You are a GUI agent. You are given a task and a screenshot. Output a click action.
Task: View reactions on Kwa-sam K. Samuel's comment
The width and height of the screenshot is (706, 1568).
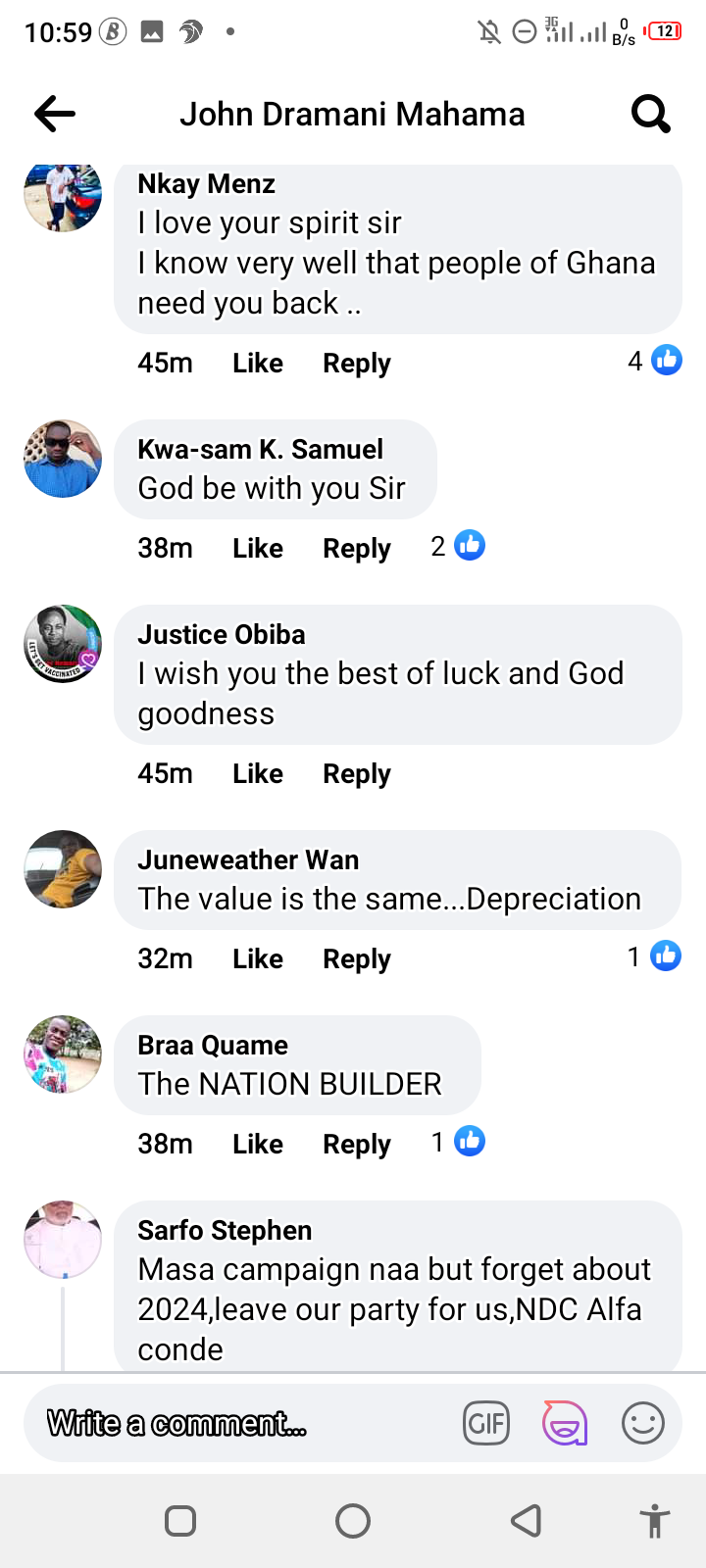[458, 546]
